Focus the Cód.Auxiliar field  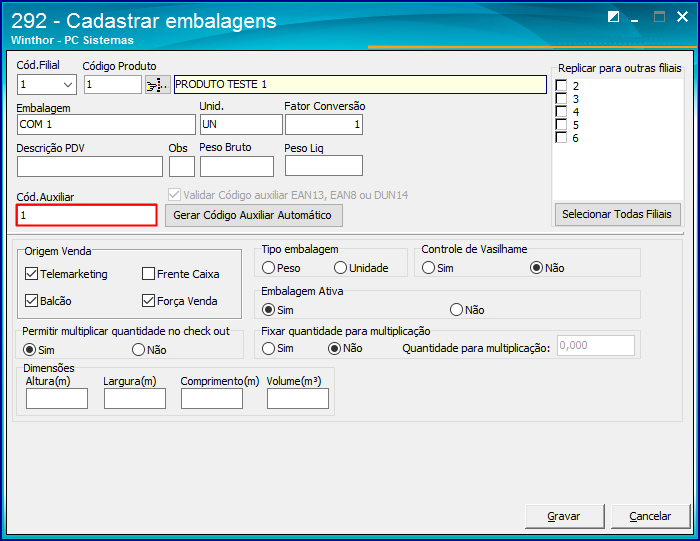coord(87,215)
